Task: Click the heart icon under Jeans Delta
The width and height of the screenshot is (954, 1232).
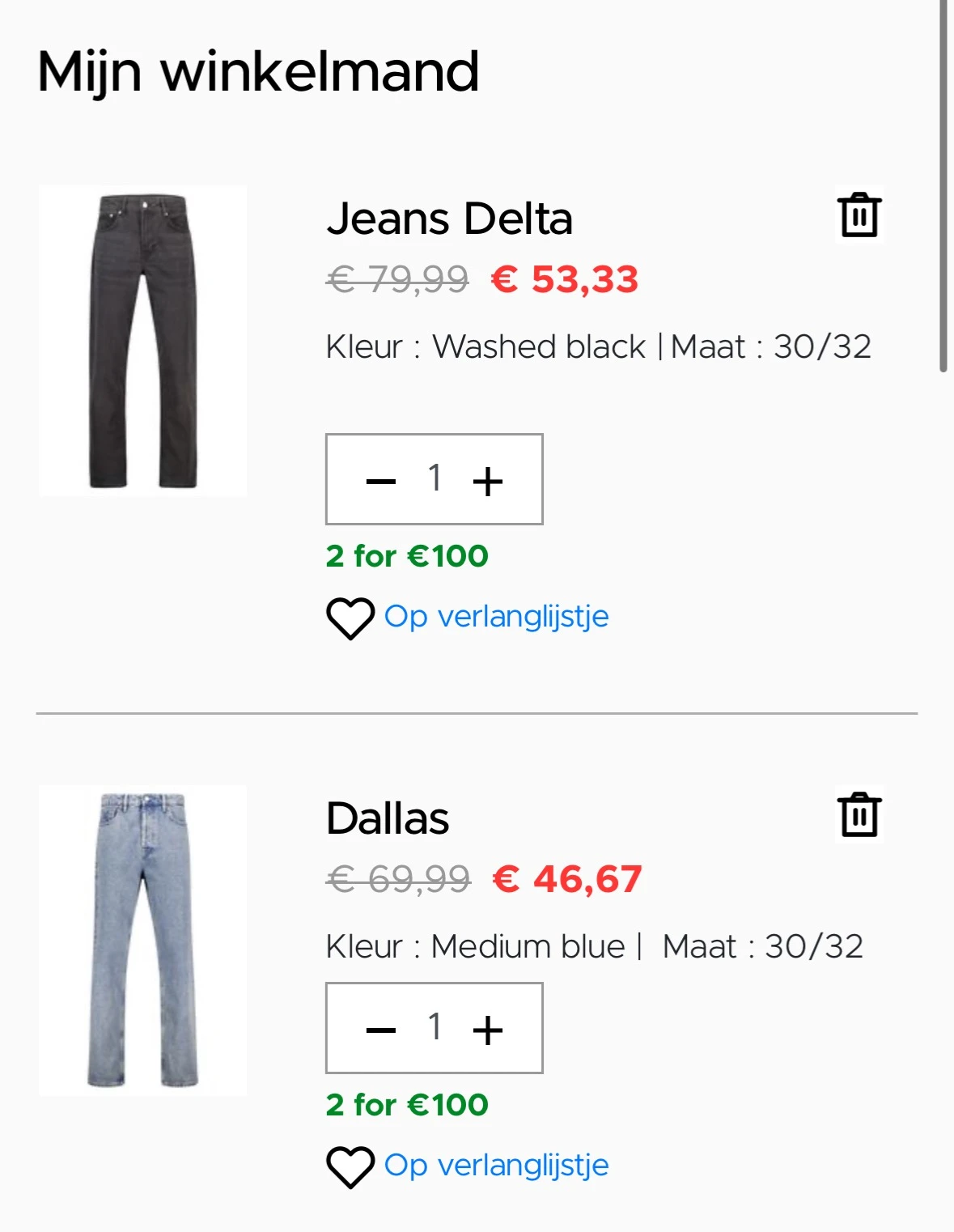Action: [x=350, y=618]
